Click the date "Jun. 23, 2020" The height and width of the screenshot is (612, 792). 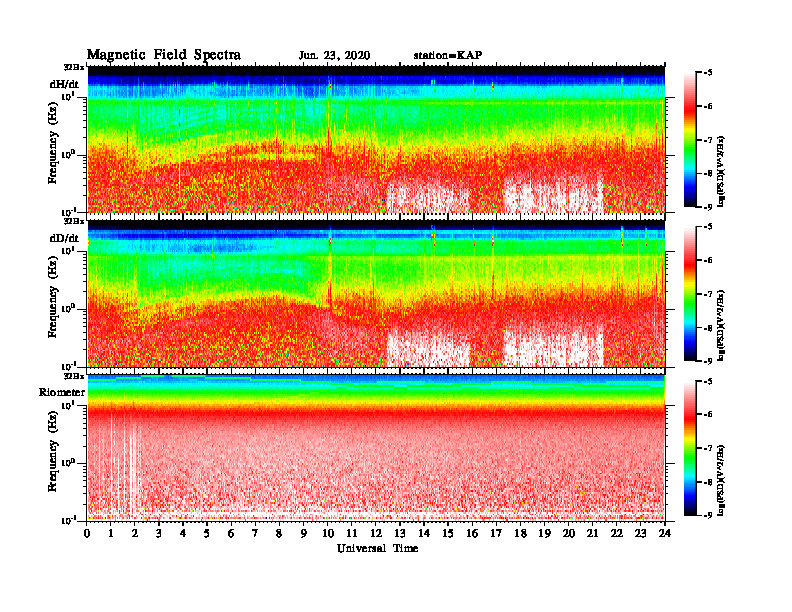(334, 56)
